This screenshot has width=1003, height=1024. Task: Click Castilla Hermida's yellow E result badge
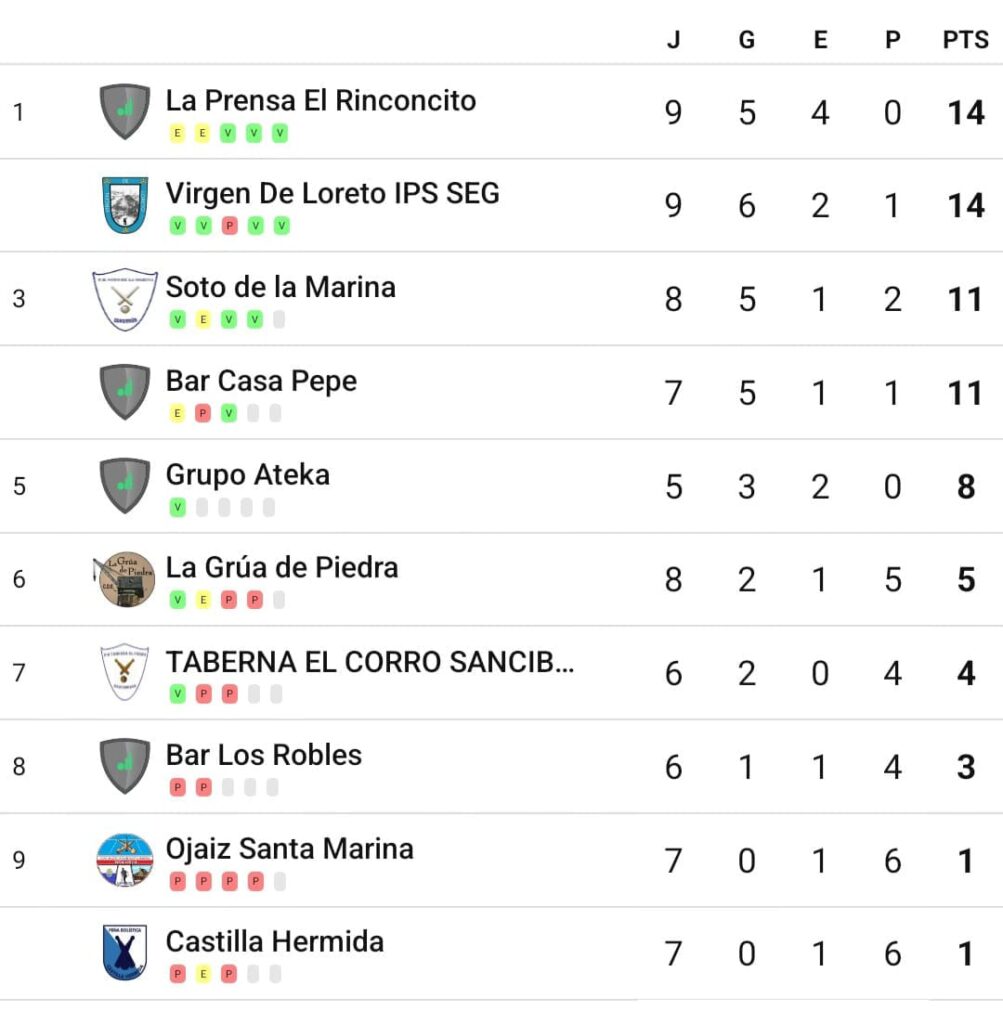pos(203,974)
